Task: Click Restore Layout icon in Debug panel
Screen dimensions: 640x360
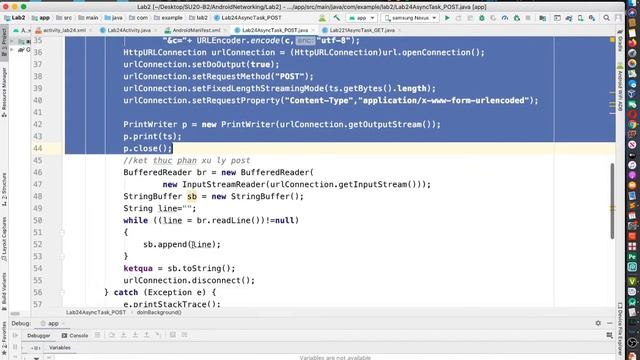Action: tap(610, 335)
